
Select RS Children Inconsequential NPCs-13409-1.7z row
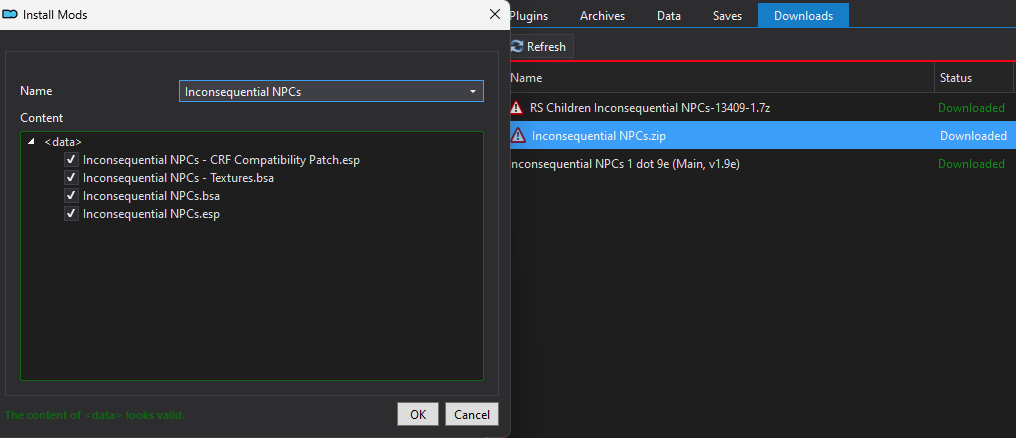pyautogui.click(x=763, y=108)
